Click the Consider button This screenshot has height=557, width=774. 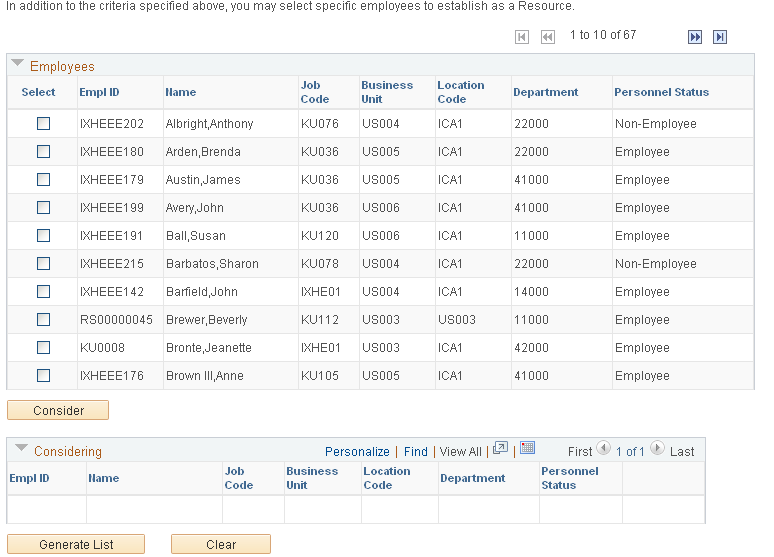point(58,410)
